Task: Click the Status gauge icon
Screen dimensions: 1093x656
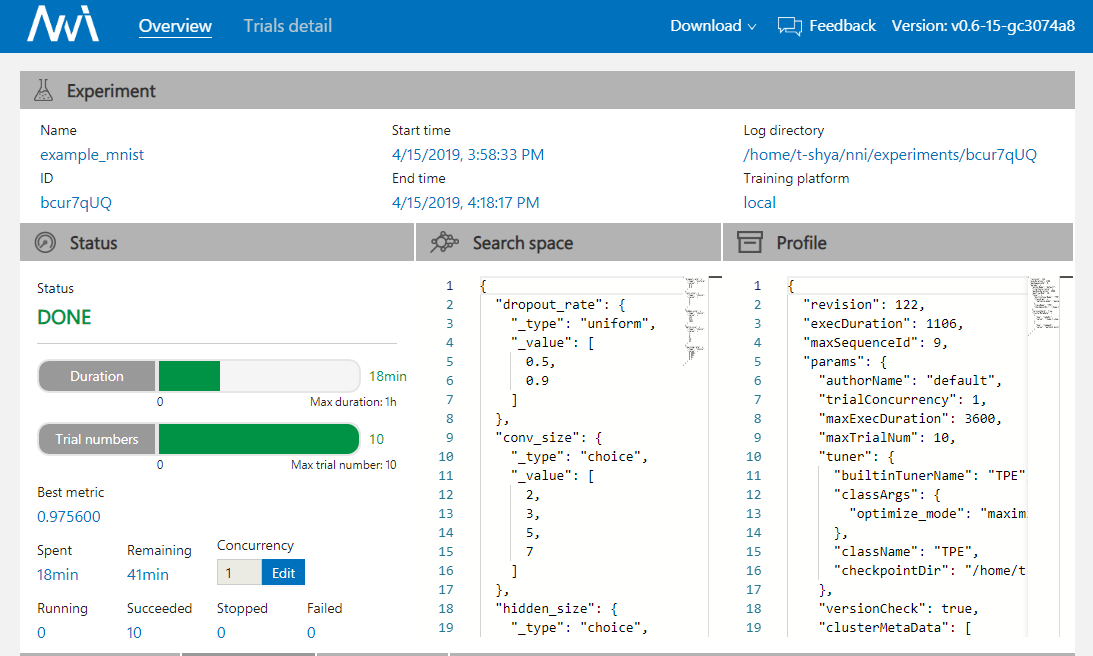Action: pos(45,243)
